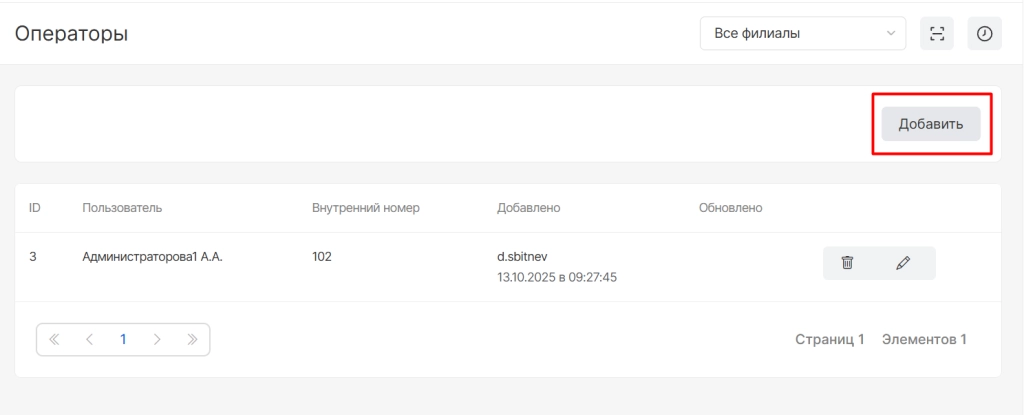
Task: Jump to last page with double-right arrows
Action: click(x=191, y=339)
